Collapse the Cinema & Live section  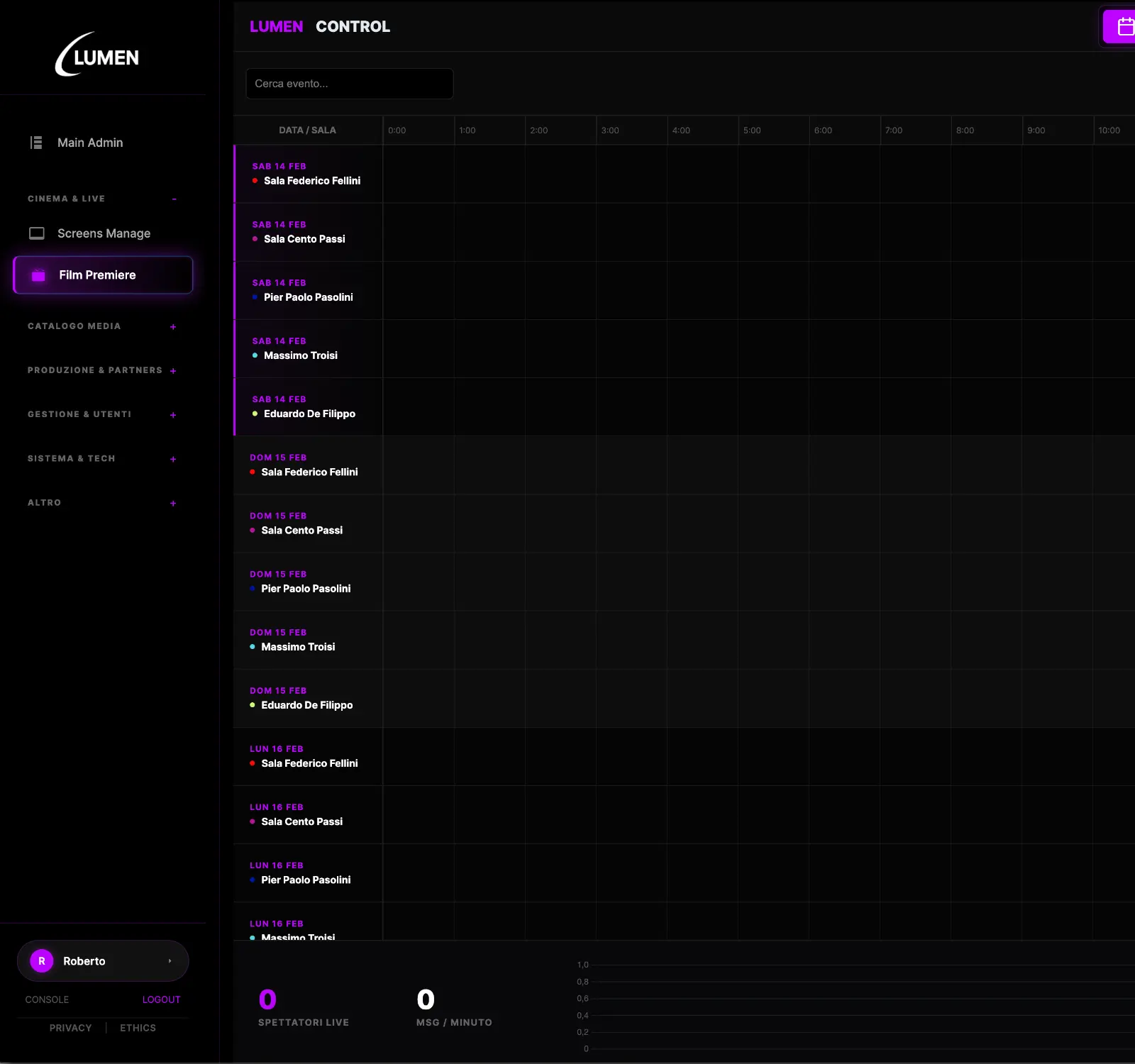tap(174, 199)
